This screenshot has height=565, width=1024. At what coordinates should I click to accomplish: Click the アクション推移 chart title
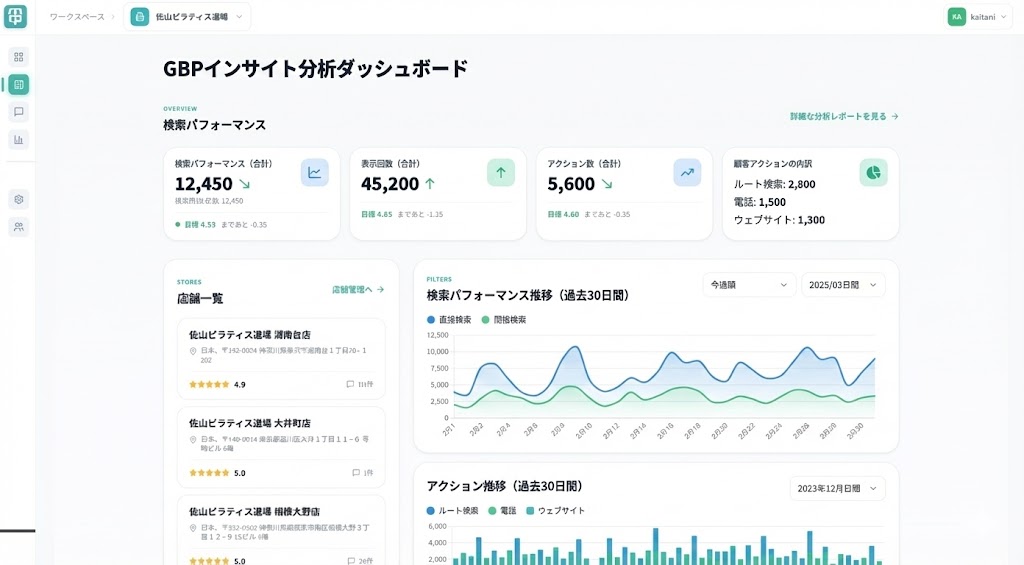(x=504, y=486)
